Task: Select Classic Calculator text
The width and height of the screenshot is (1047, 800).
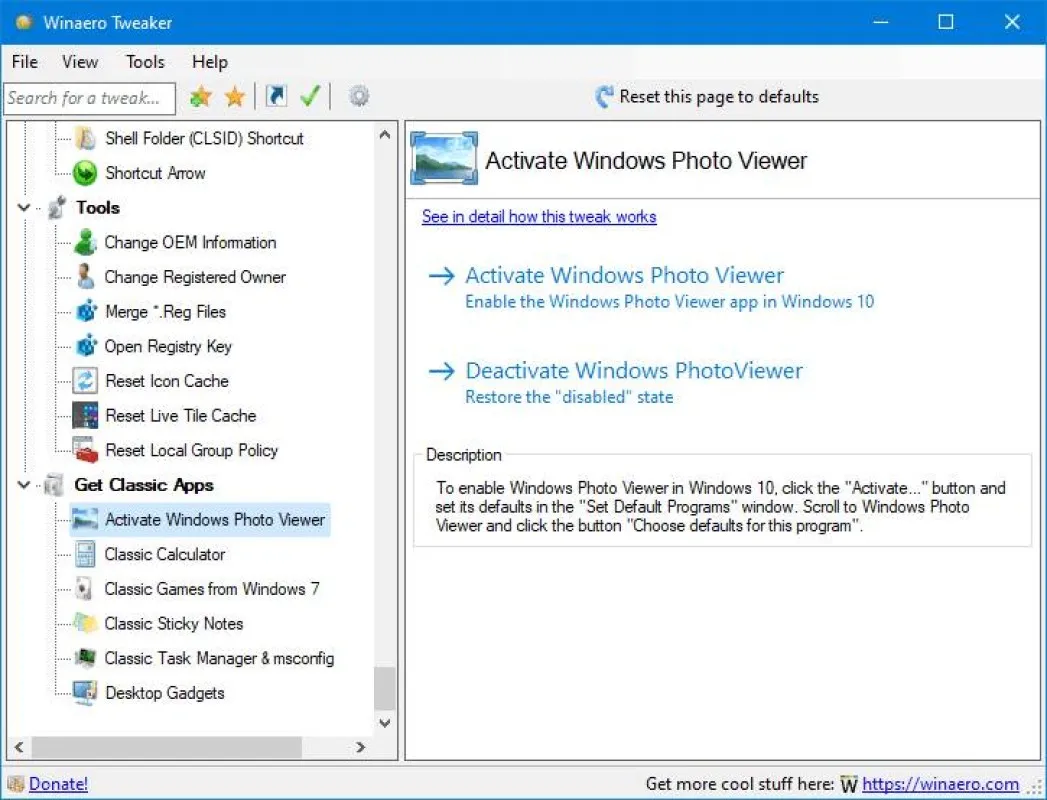Action: (x=165, y=554)
